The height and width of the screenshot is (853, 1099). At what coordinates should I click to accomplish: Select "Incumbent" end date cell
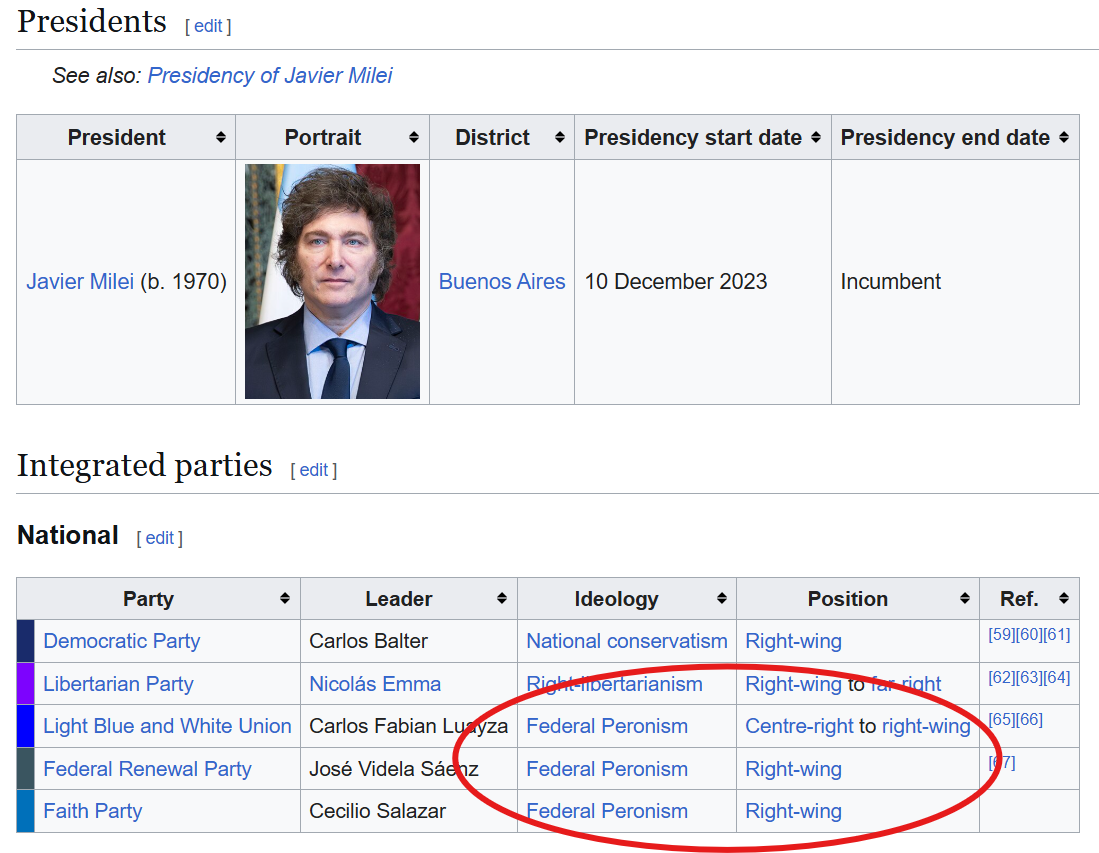pyautogui.click(x=955, y=281)
